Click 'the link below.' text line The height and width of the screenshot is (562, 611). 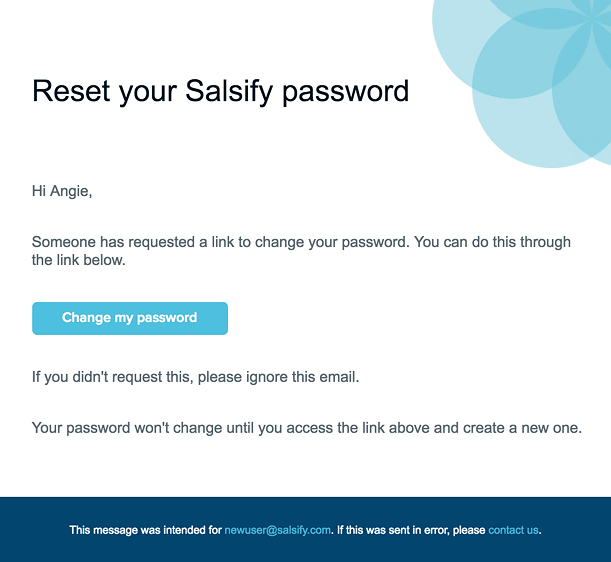click(x=79, y=260)
